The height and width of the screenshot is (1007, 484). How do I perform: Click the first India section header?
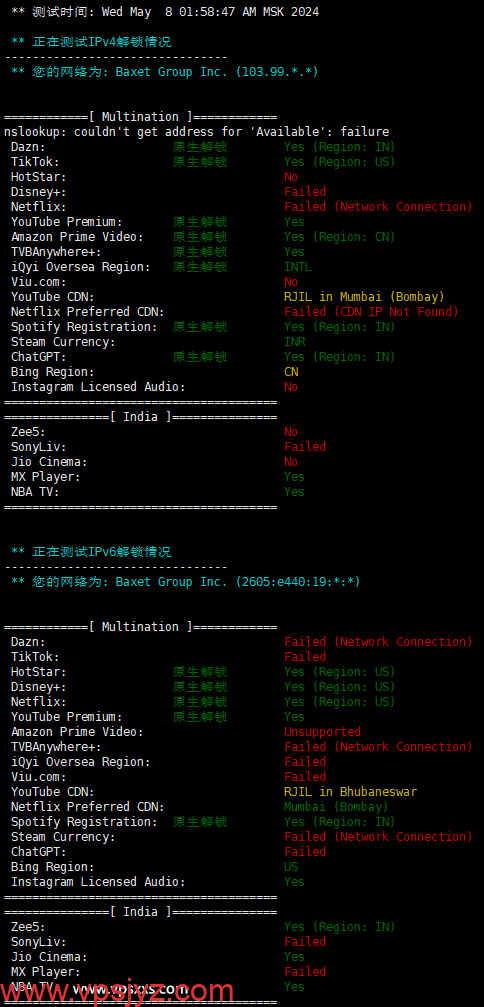(141, 417)
